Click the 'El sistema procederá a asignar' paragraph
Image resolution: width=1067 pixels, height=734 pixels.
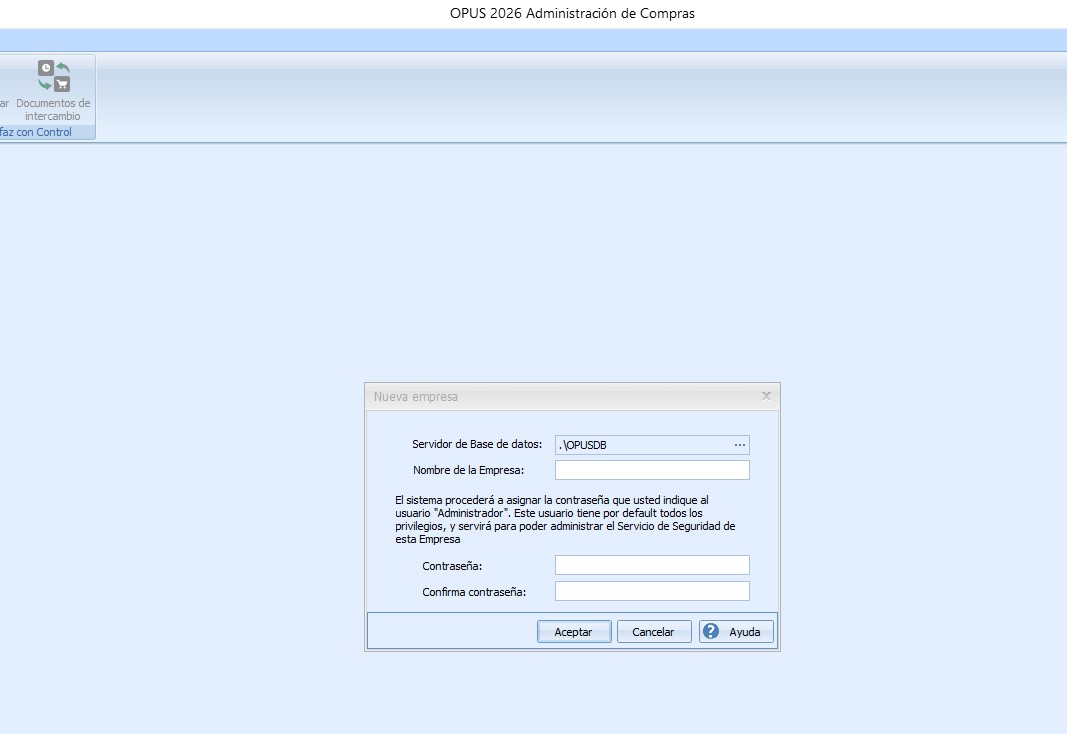click(565, 520)
